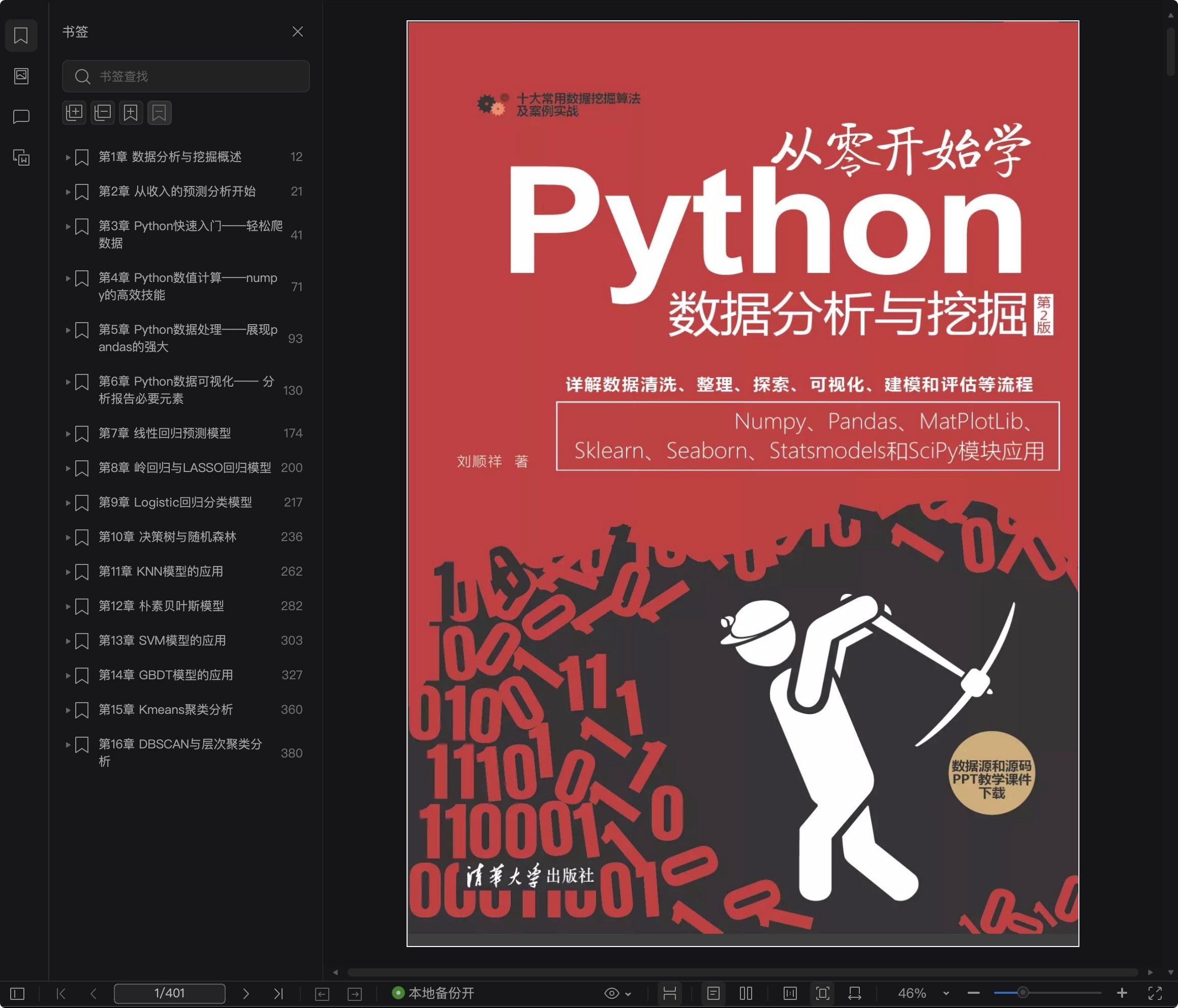
Task: Focus the bookmark search field
Action: (186, 76)
